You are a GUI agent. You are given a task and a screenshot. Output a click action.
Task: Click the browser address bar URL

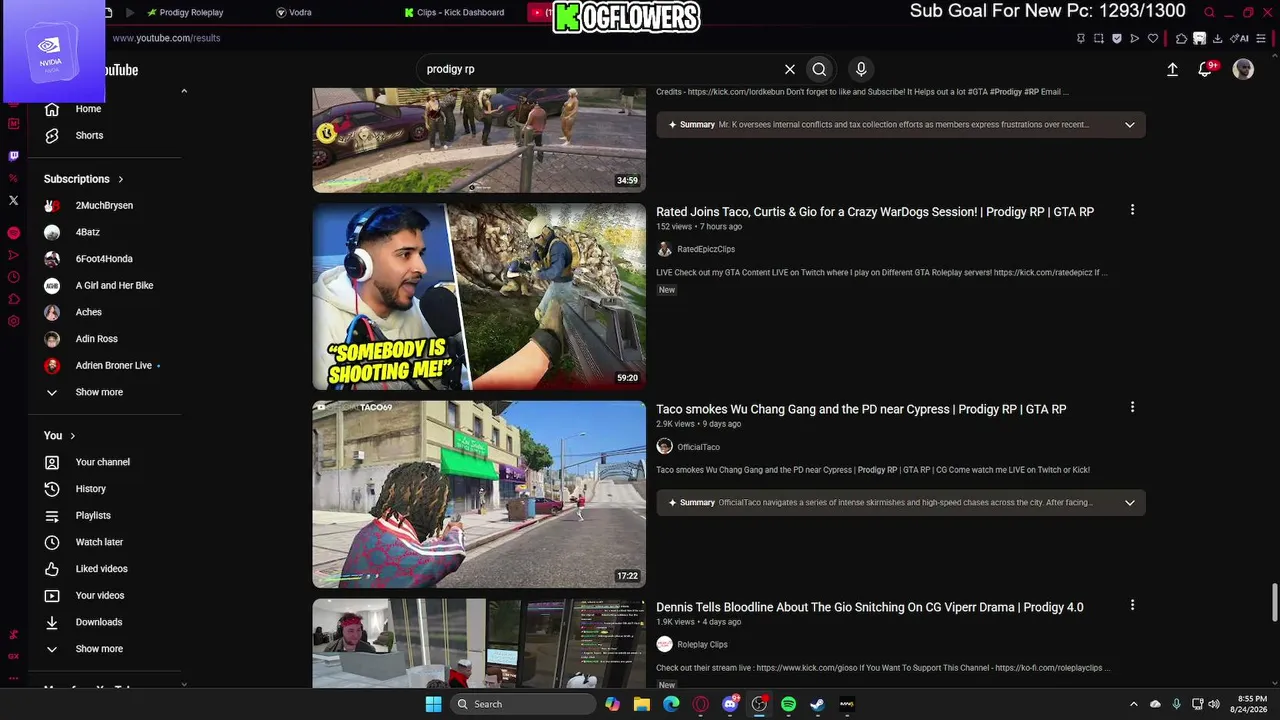(x=166, y=38)
